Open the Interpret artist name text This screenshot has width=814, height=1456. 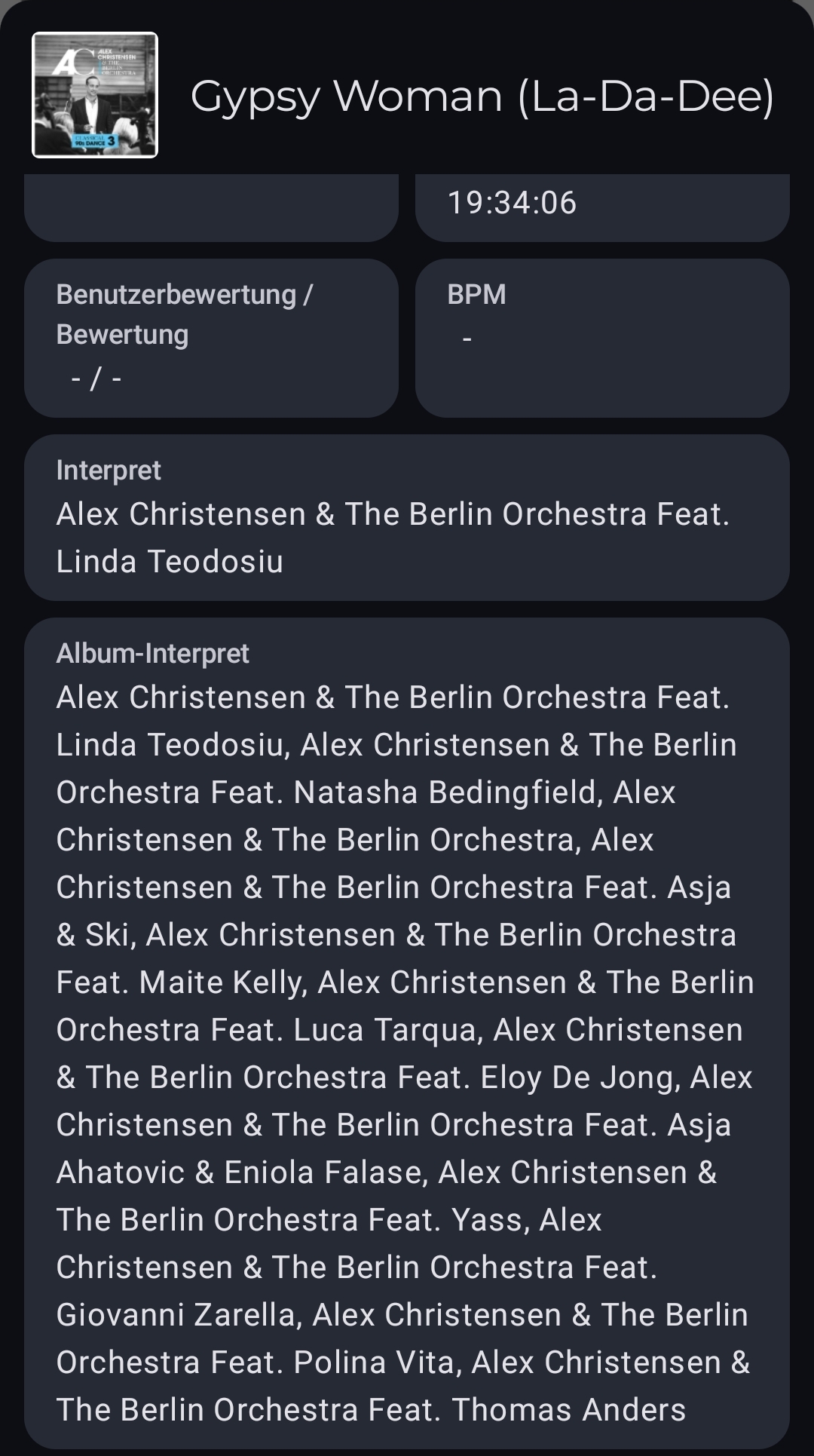pyautogui.click(x=392, y=537)
